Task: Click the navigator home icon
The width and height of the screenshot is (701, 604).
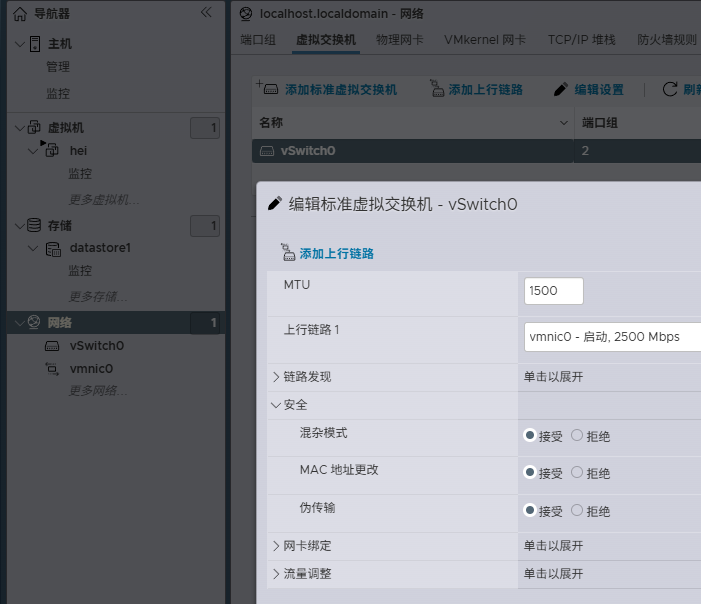Action: click(x=19, y=14)
